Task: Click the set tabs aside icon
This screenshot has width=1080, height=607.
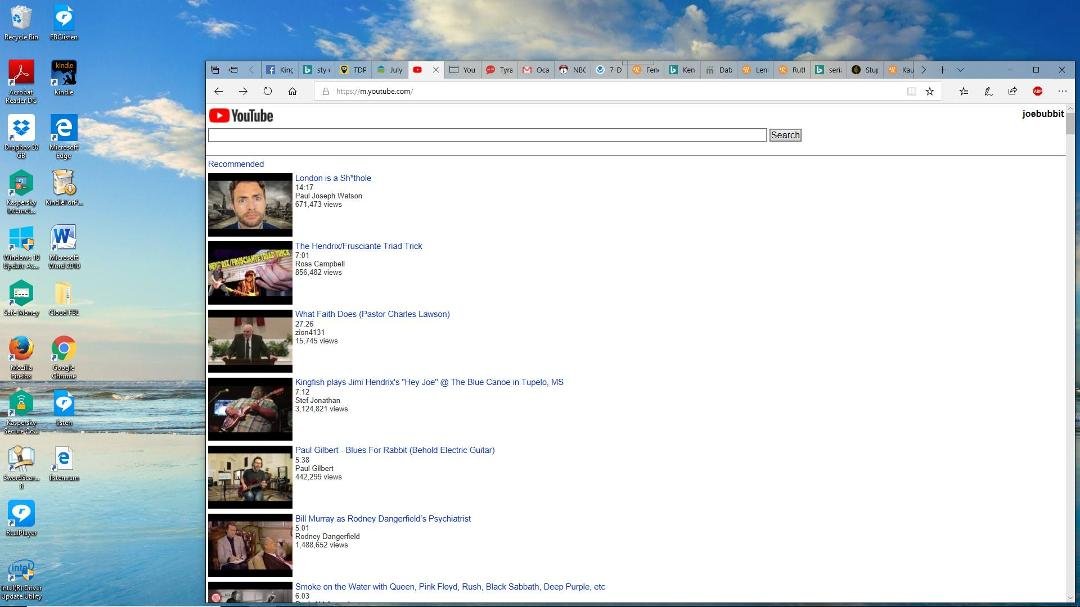Action: pyautogui.click(x=233, y=70)
